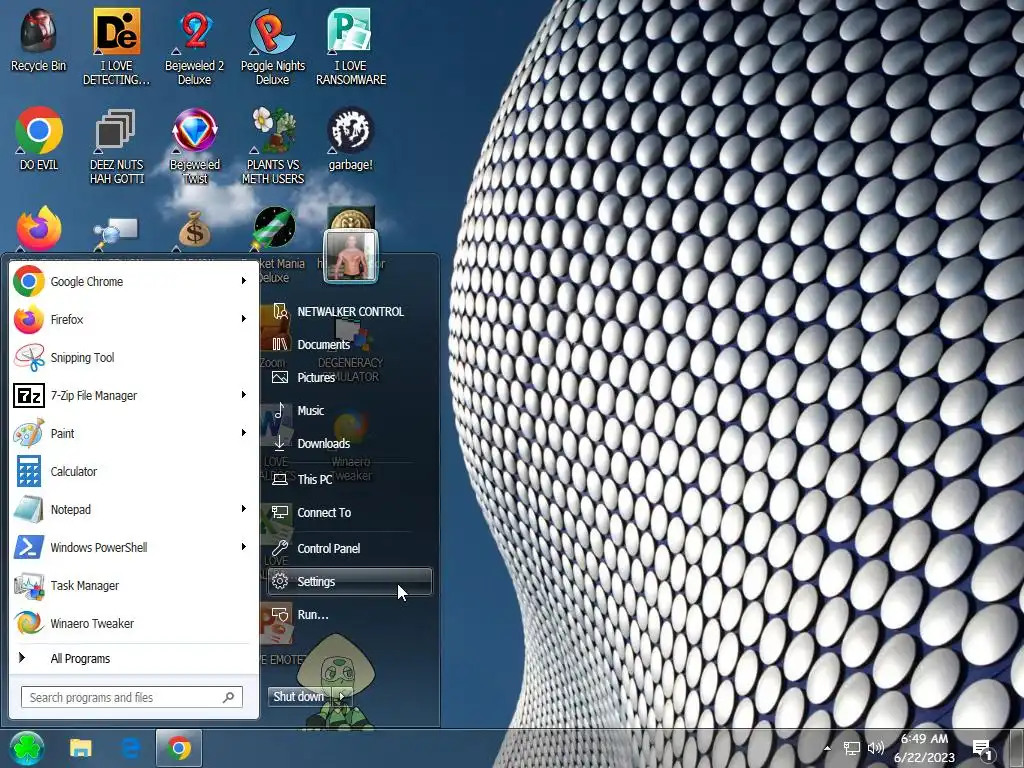Click the magnifier icon in the search box
The image size is (1024, 768).
click(229, 697)
